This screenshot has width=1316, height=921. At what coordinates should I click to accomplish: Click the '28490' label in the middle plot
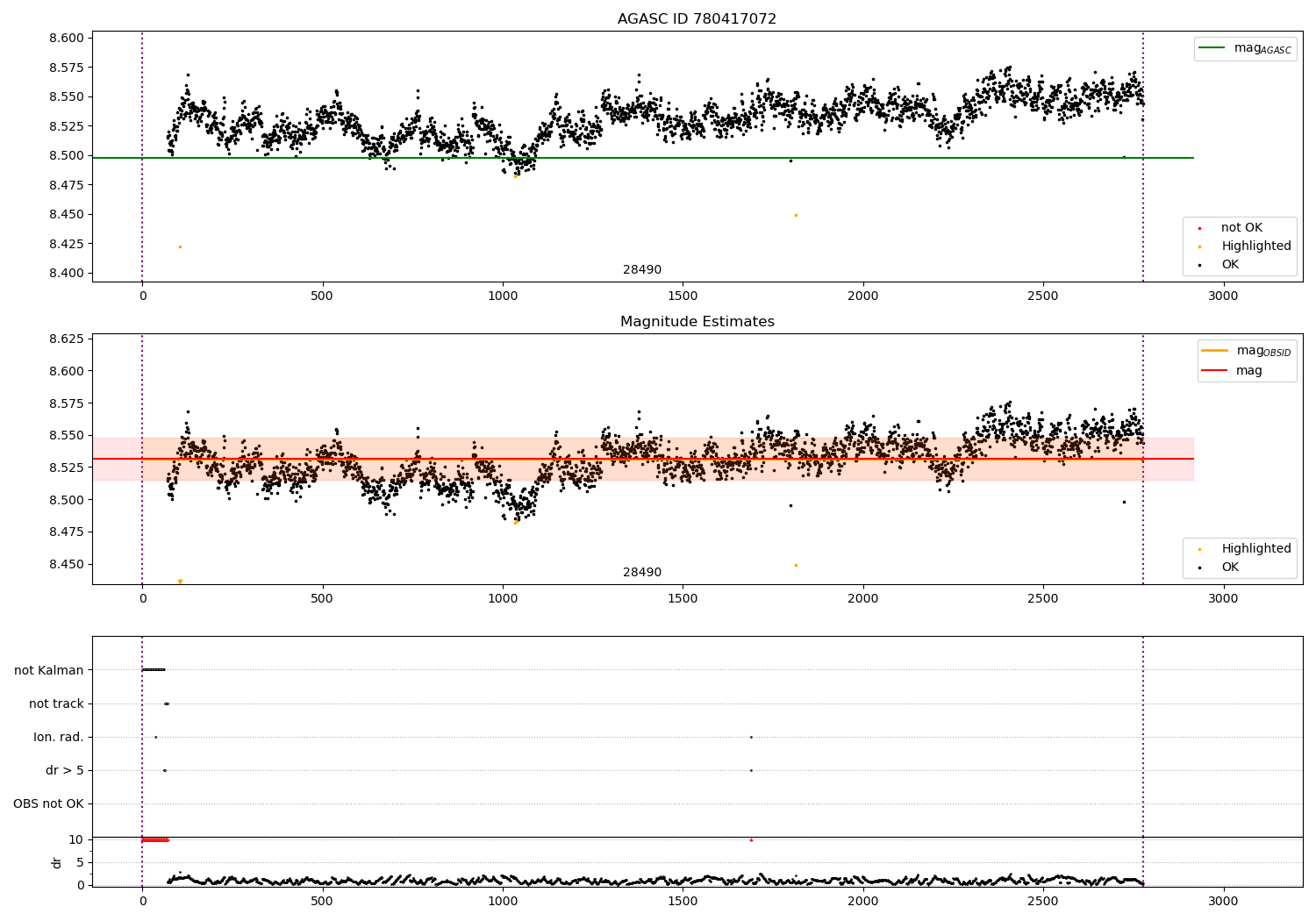click(642, 572)
